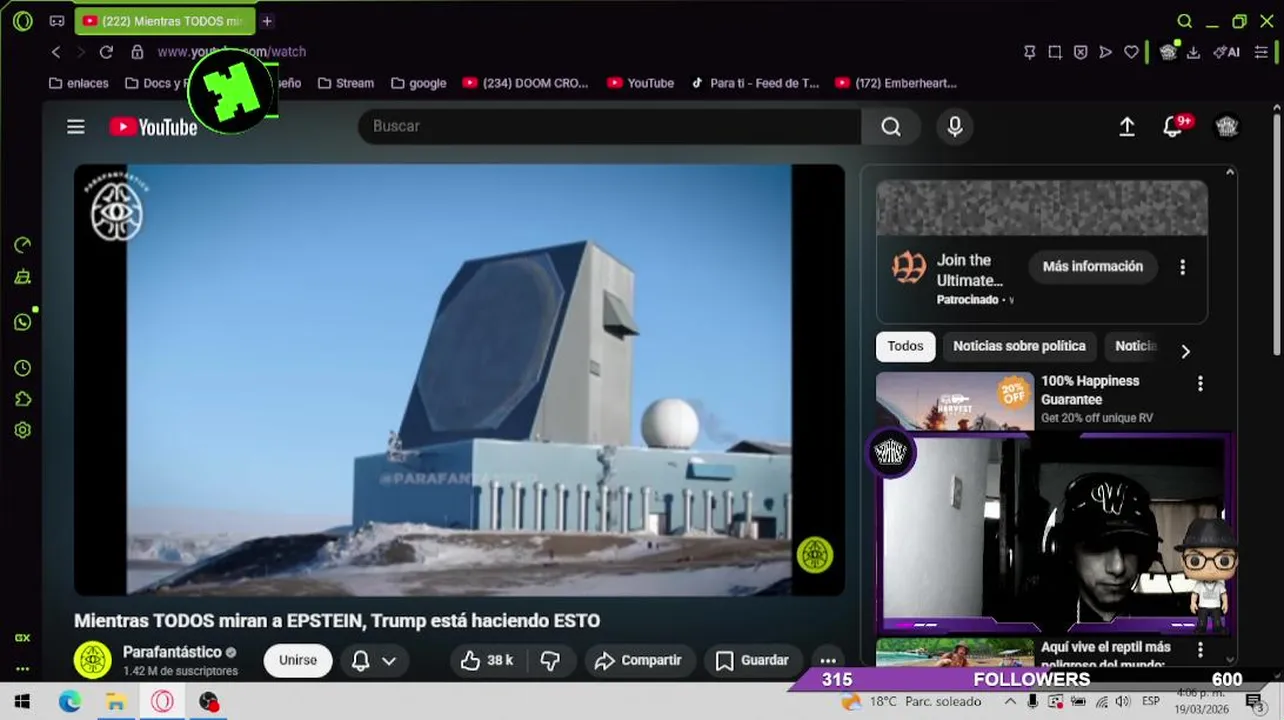This screenshot has width=1284, height=720.
Task: Click the browser tab search magnifier
Action: tap(1184, 21)
